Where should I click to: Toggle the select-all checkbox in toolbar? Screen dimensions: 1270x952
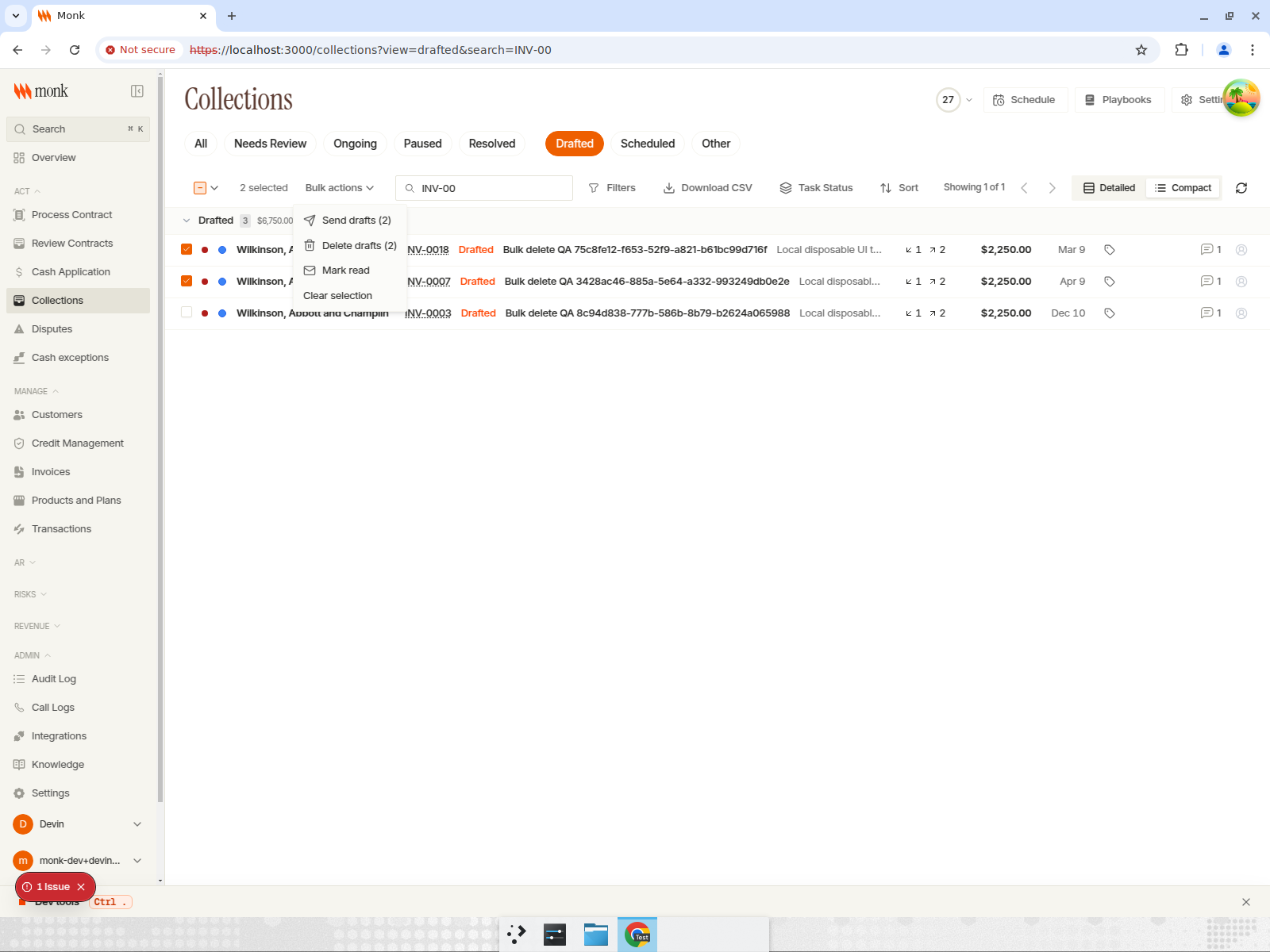(200, 188)
